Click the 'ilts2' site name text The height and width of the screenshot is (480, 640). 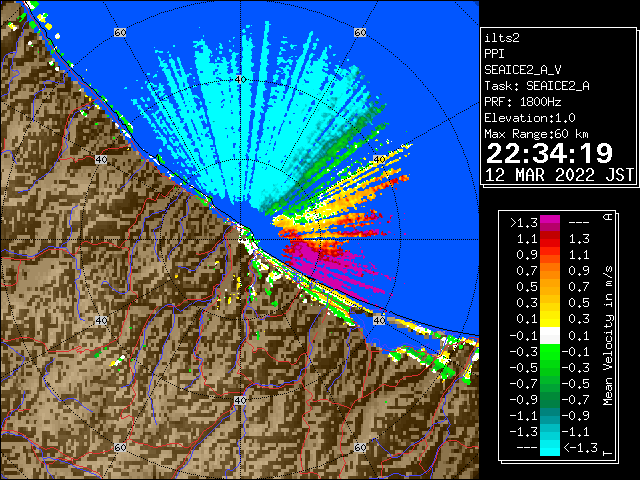click(x=502, y=38)
